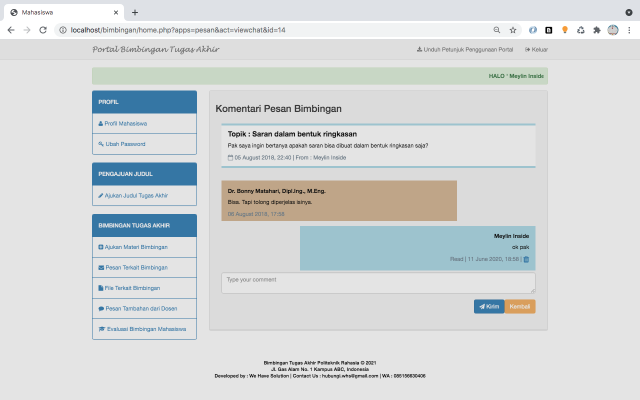Click the orange Kembali button
This screenshot has height=400, width=640.
520,306
